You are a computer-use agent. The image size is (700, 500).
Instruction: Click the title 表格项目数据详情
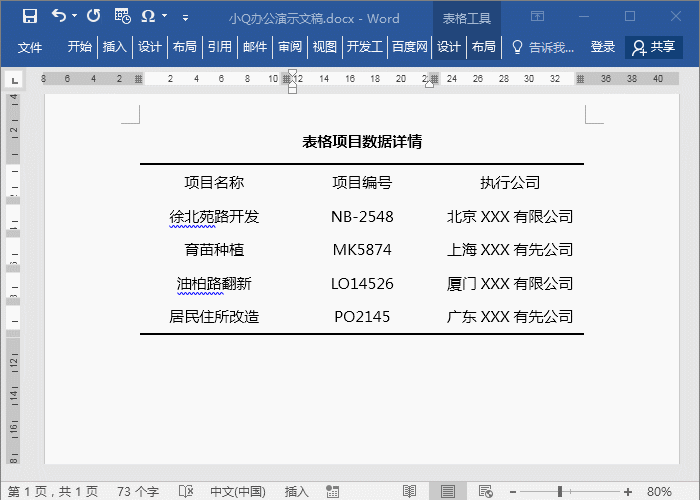point(362,142)
